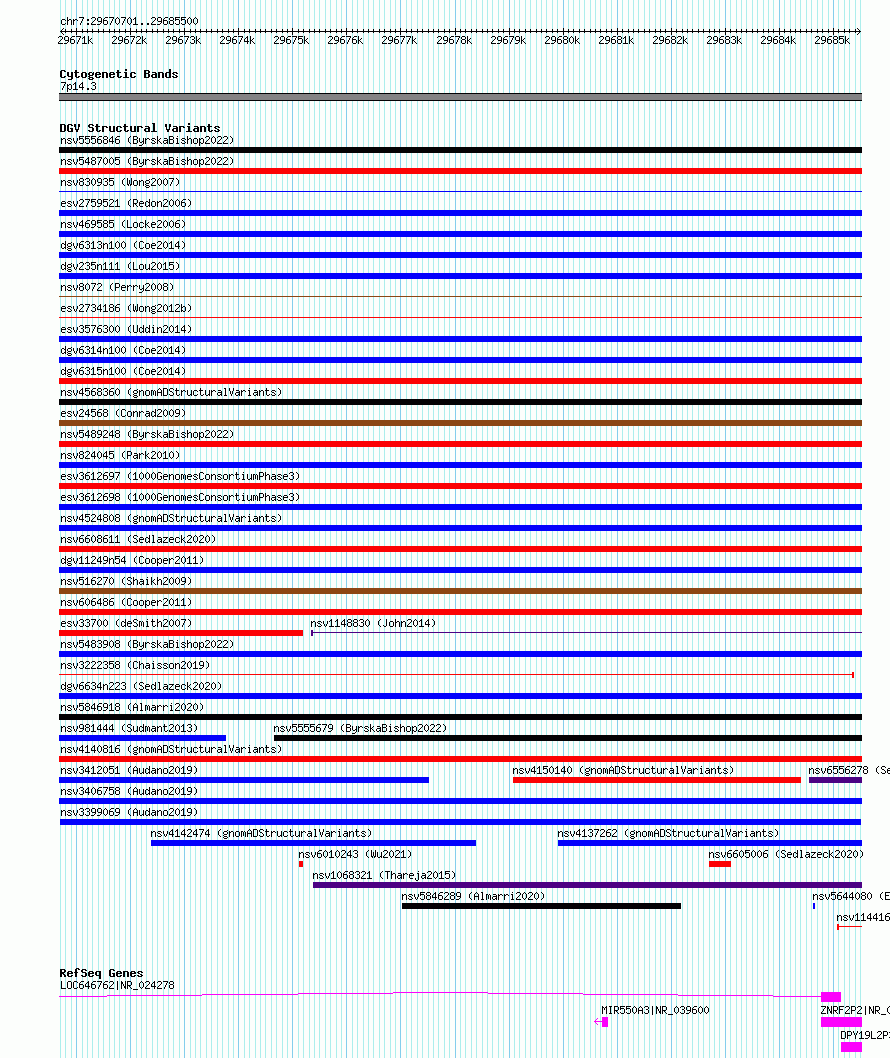
Task: Open nsv824045 (Park2010) variant
Action: (x=120, y=455)
